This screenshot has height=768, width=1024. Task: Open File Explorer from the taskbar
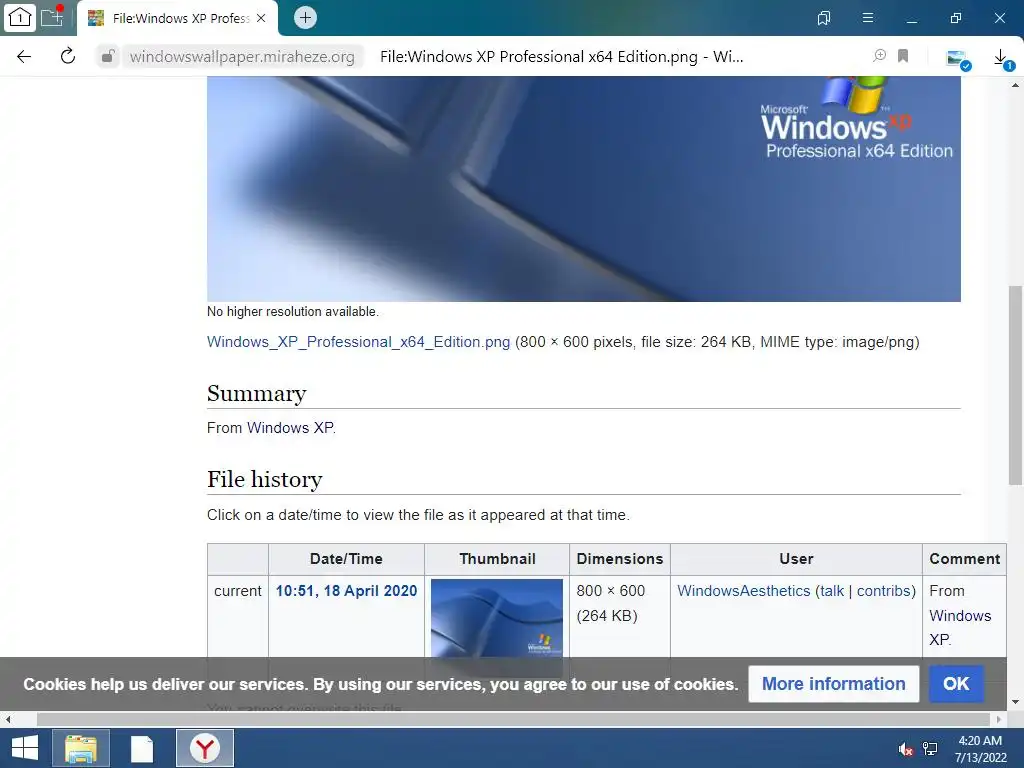click(x=81, y=748)
